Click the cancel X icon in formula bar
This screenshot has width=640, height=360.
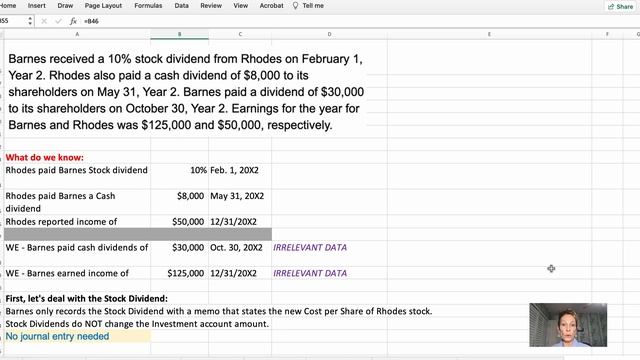44,21
